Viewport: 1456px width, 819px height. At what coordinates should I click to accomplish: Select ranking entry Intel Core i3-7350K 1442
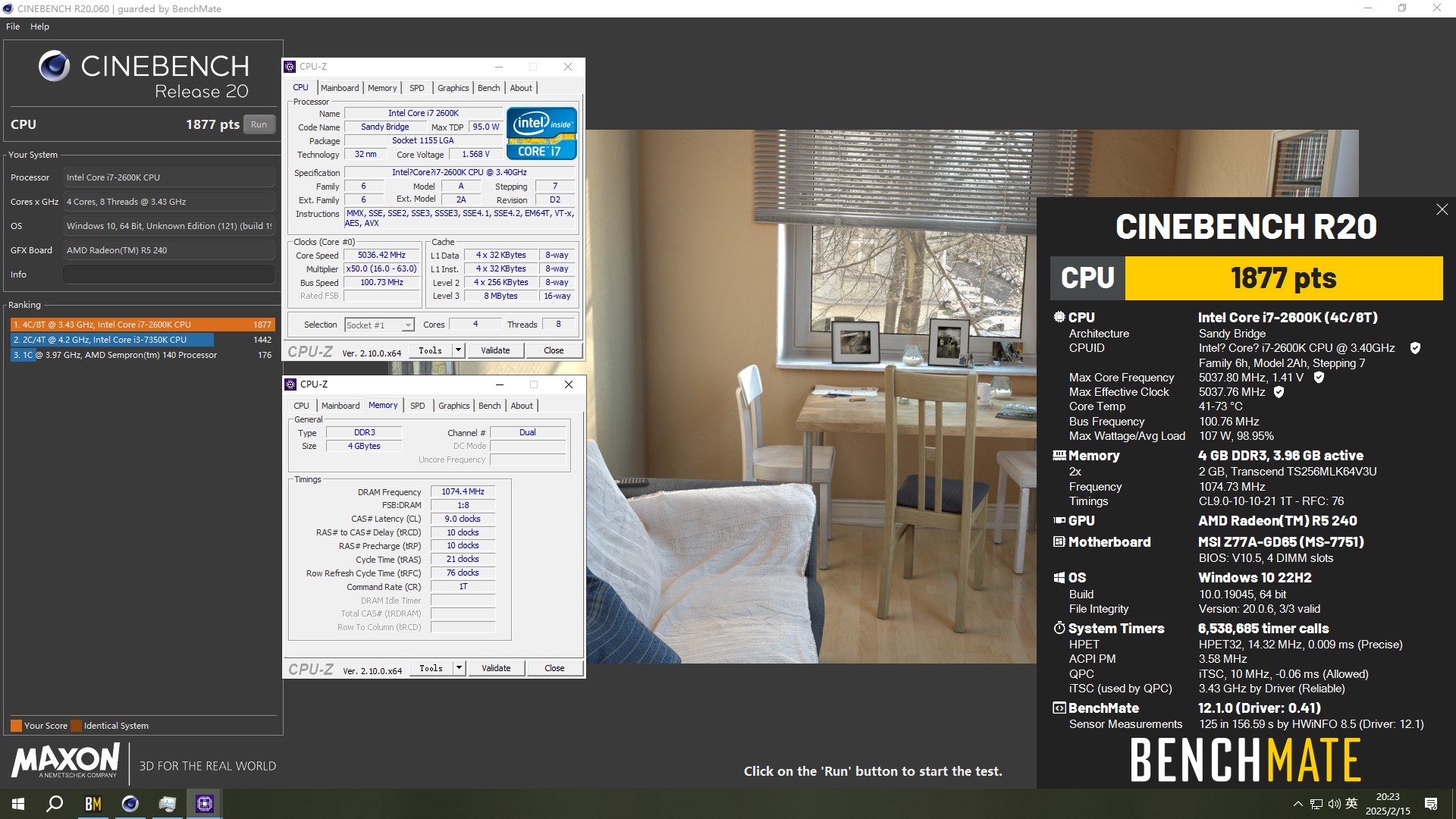tap(143, 340)
